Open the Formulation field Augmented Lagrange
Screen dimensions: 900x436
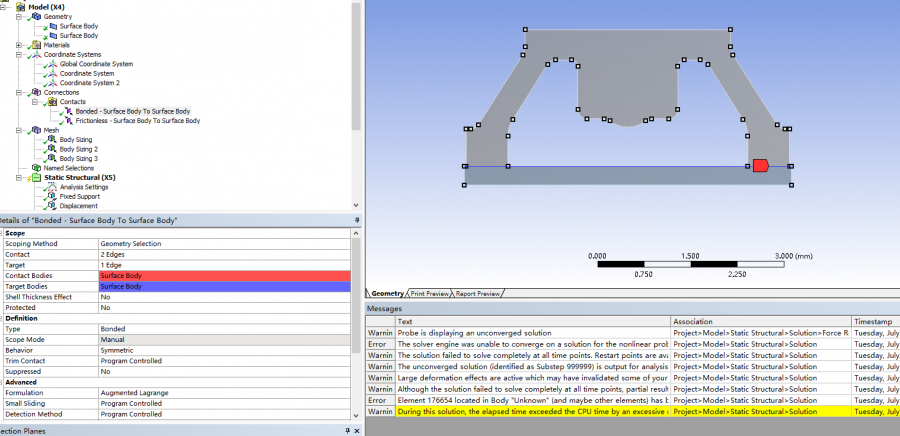(224, 393)
